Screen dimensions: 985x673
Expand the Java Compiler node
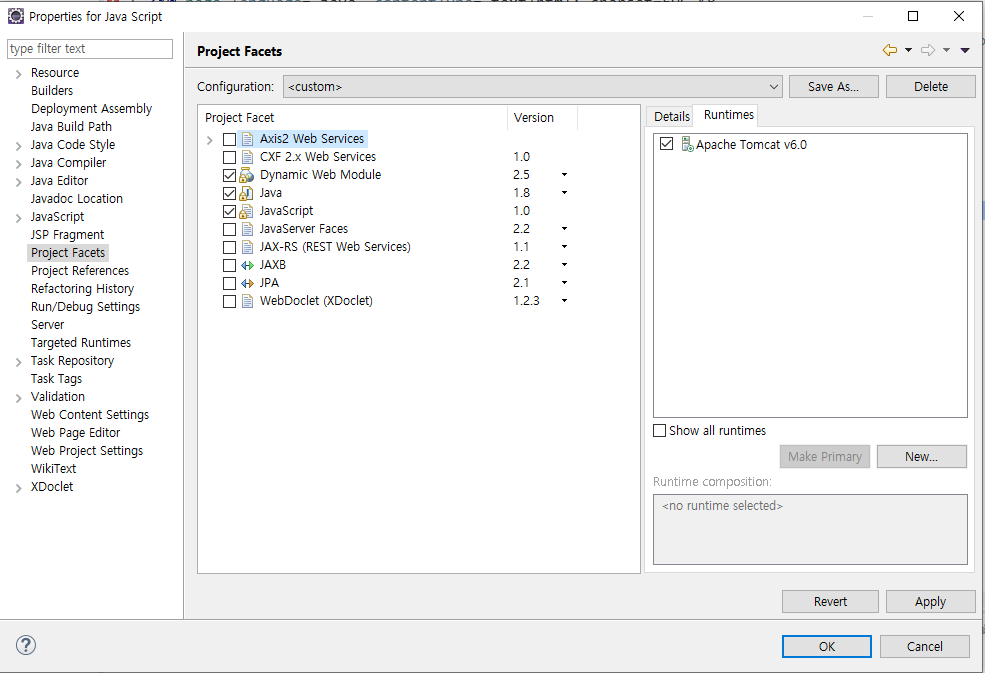pyautogui.click(x=18, y=164)
